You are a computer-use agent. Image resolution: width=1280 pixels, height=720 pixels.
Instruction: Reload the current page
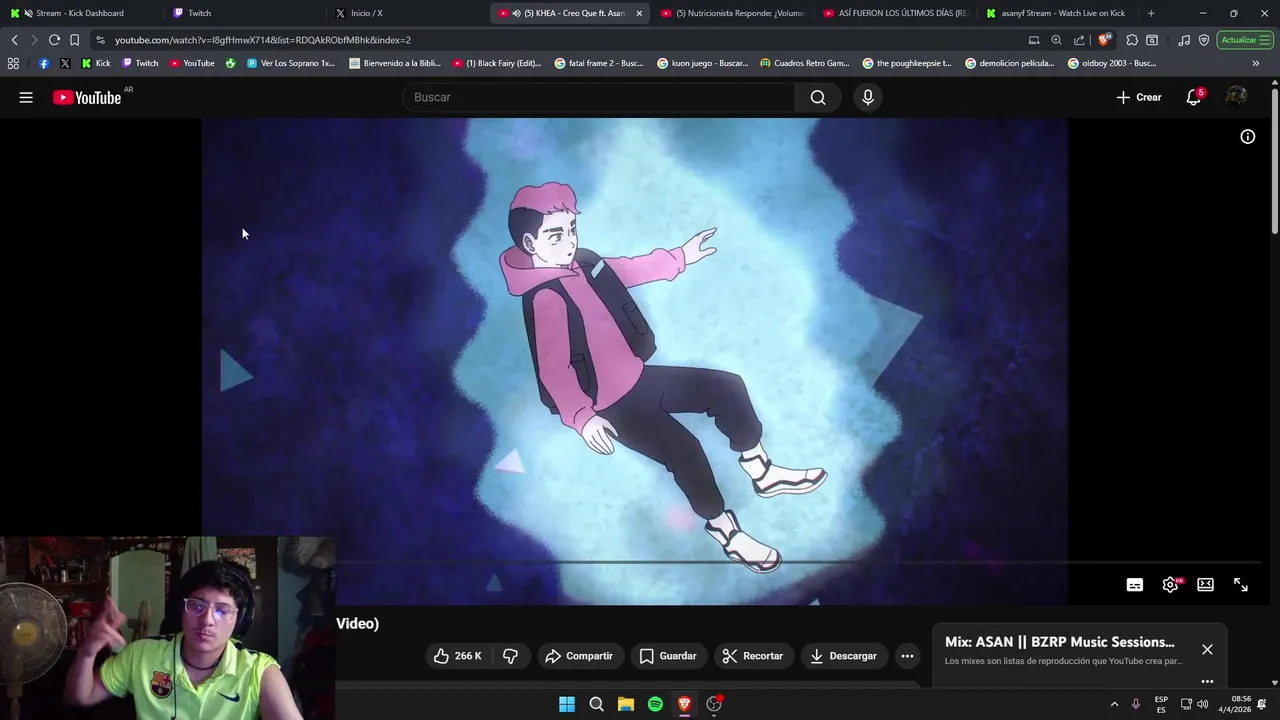(x=54, y=40)
